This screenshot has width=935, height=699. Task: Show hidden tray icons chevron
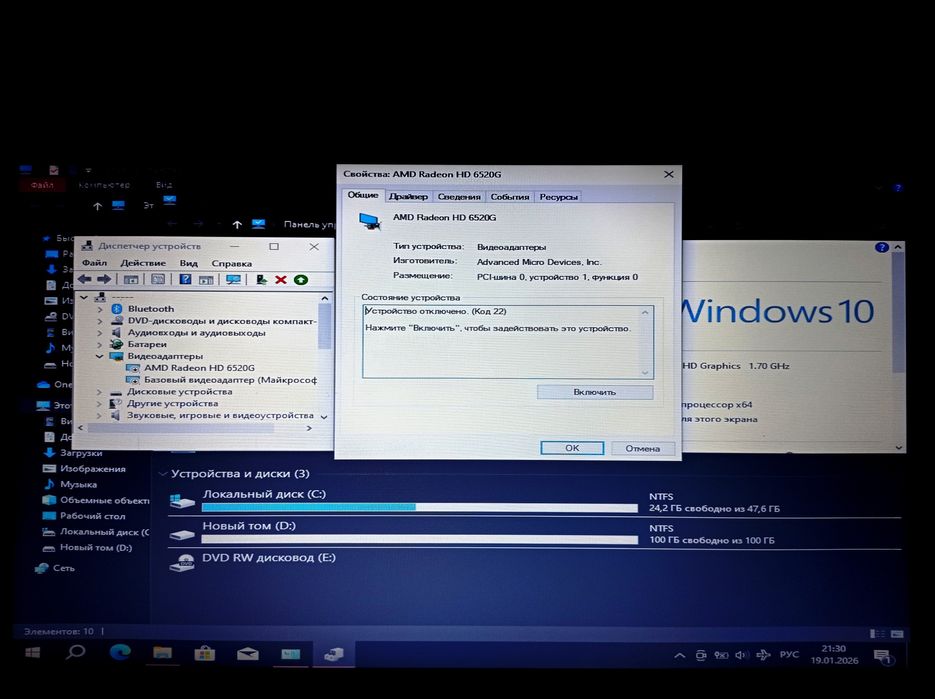click(679, 655)
